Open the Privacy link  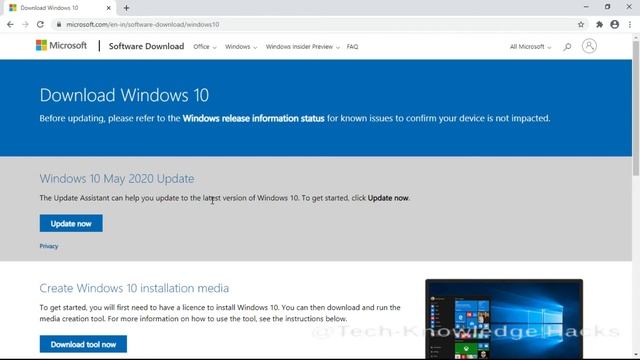49,246
